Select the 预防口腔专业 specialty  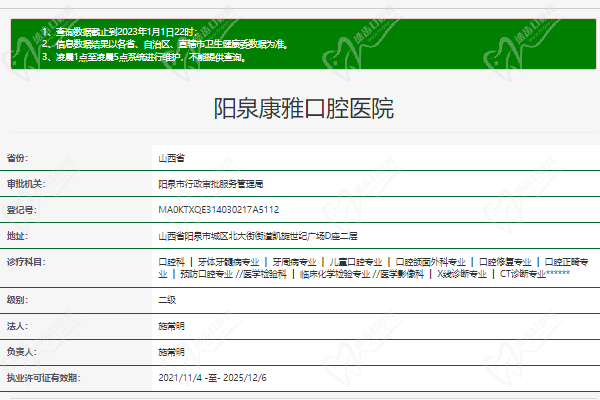click(191, 274)
